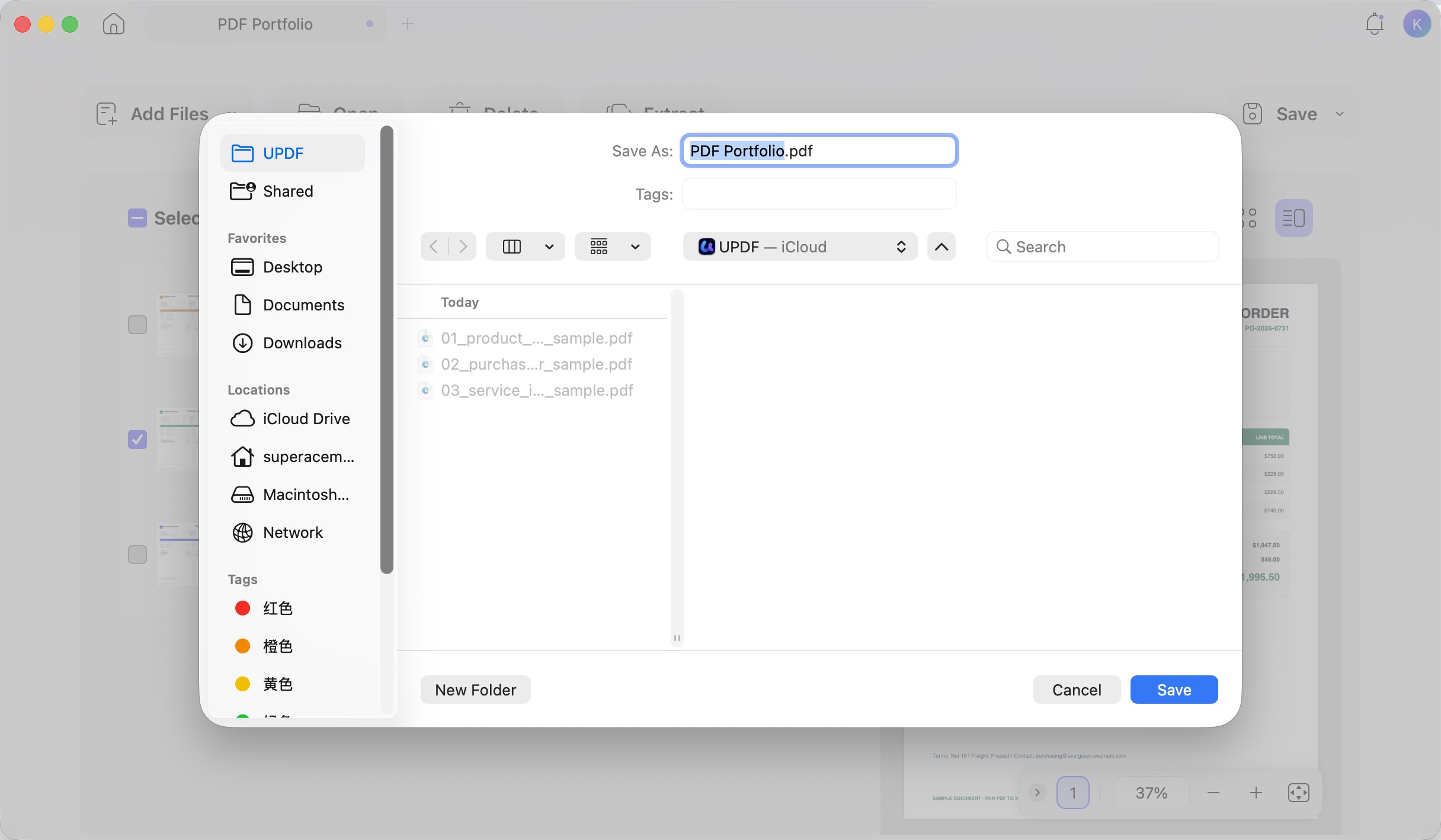Create a New Folder
Screen dimensions: 1441x840
tap(475, 690)
